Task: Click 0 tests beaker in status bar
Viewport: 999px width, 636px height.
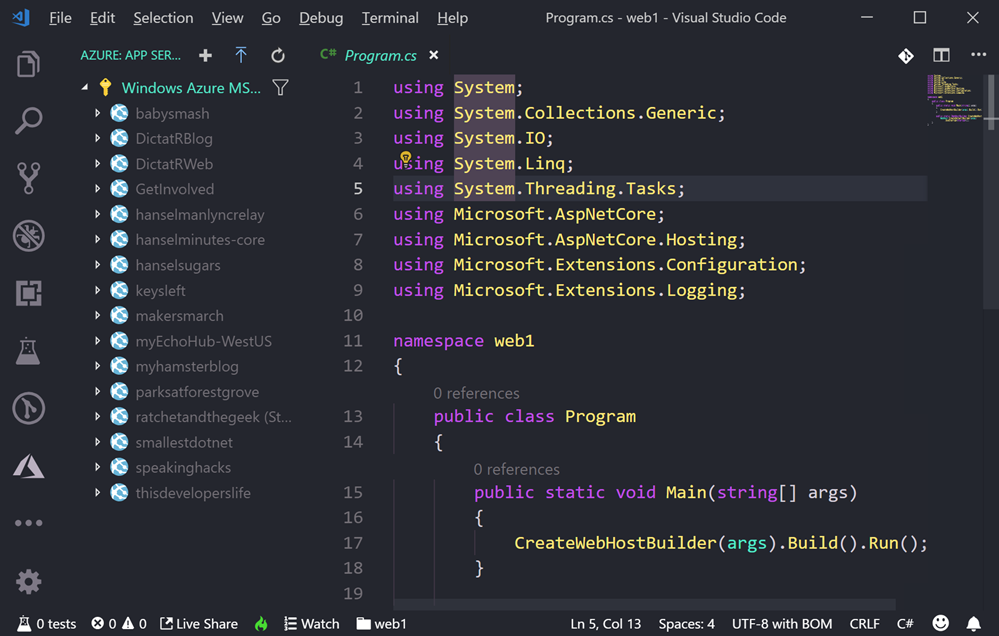Action: point(47,624)
